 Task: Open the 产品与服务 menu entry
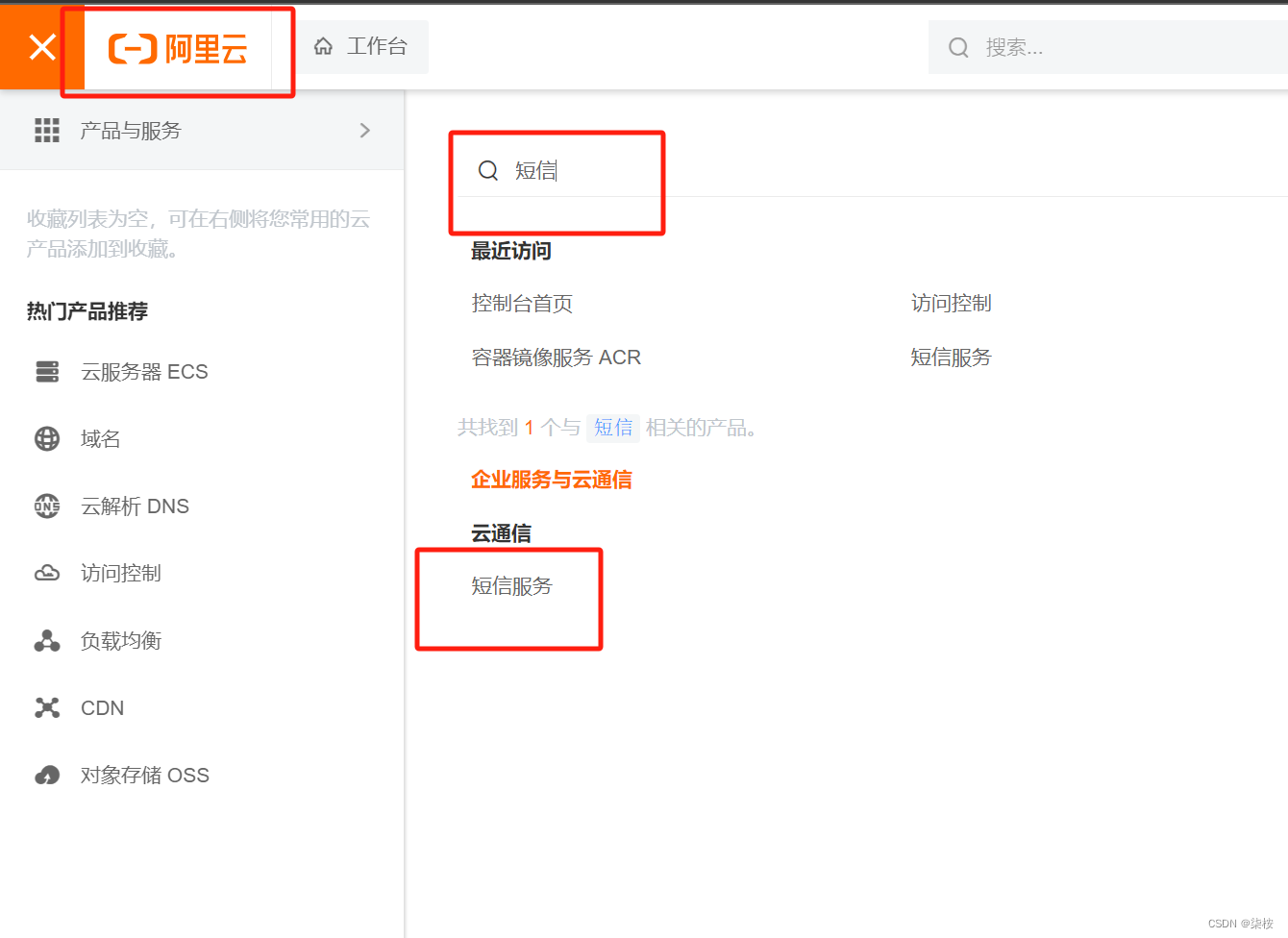(x=202, y=131)
